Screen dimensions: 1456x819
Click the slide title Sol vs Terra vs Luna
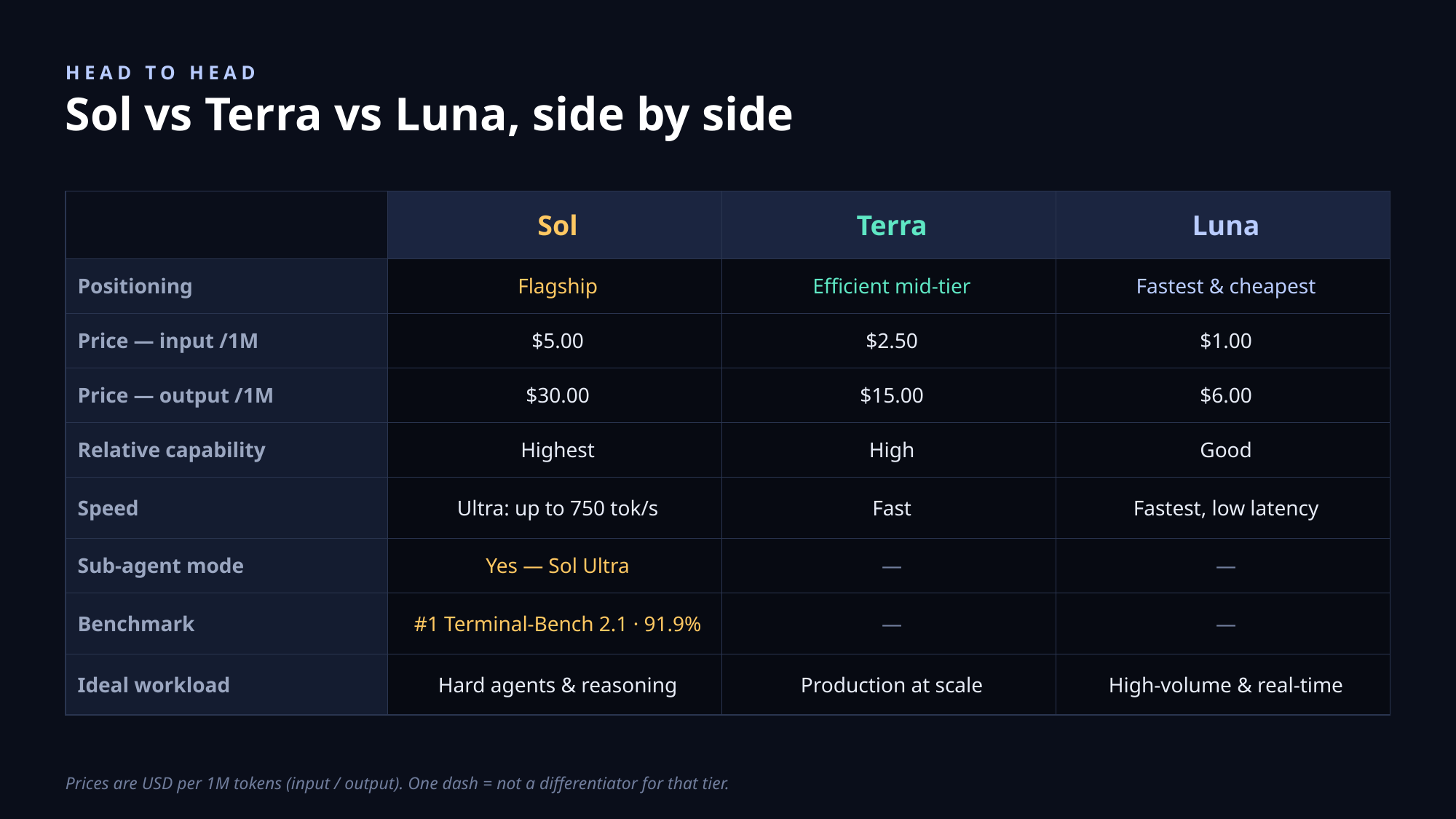click(x=429, y=115)
